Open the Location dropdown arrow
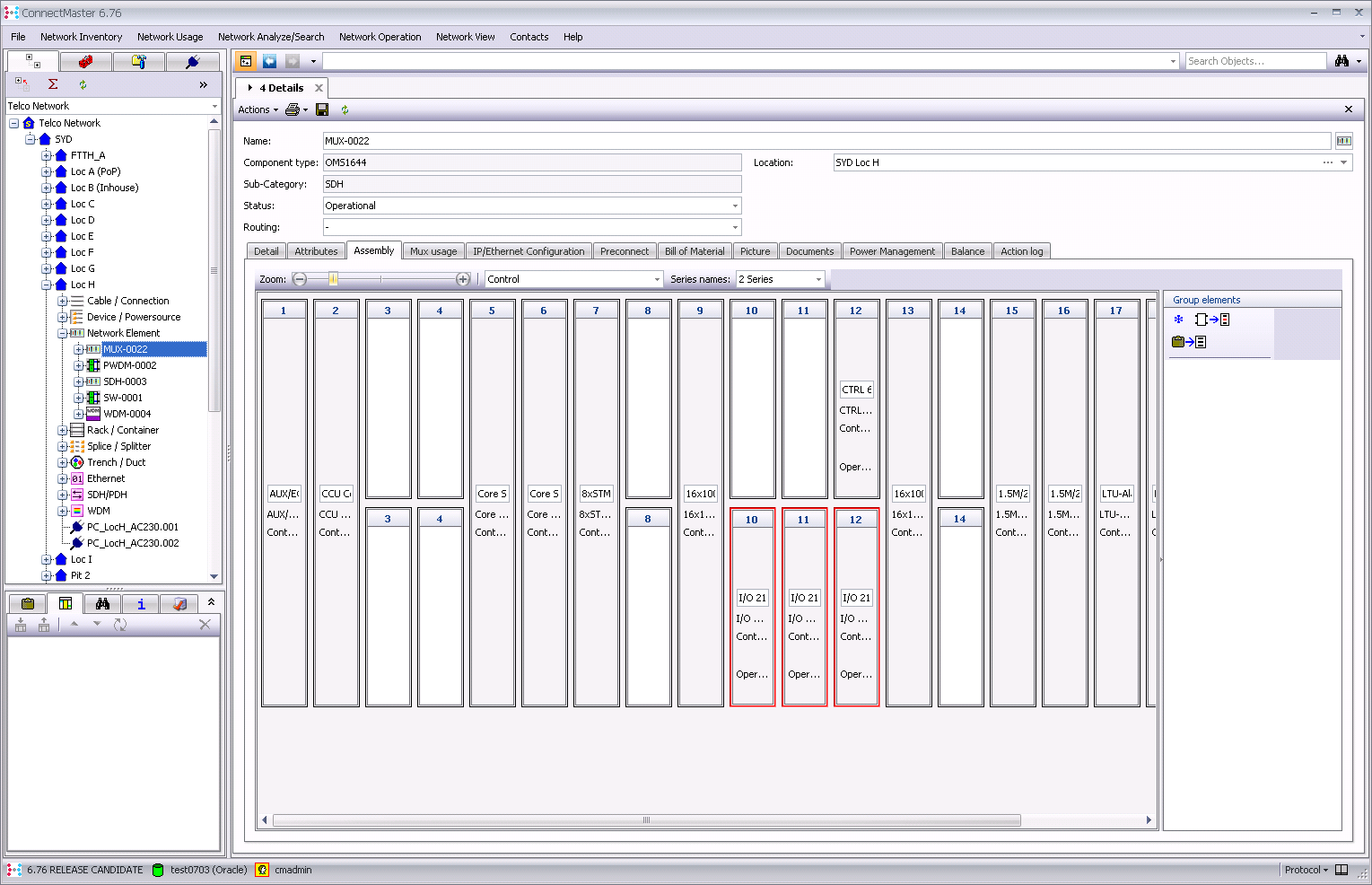 pos(1344,162)
